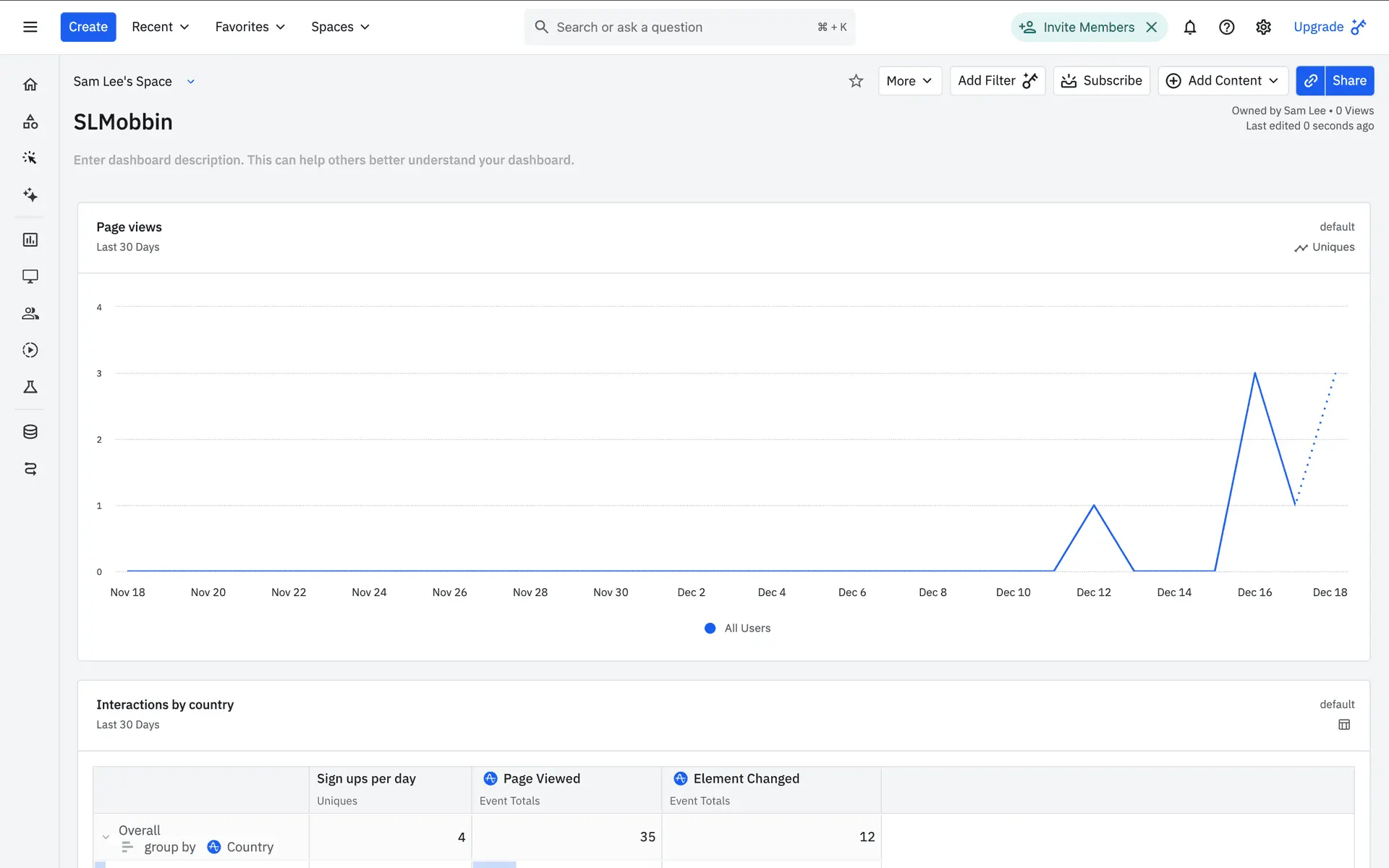The image size is (1389, 868).
Task: Open notifications bell icon
Action: click(1189, 27)
